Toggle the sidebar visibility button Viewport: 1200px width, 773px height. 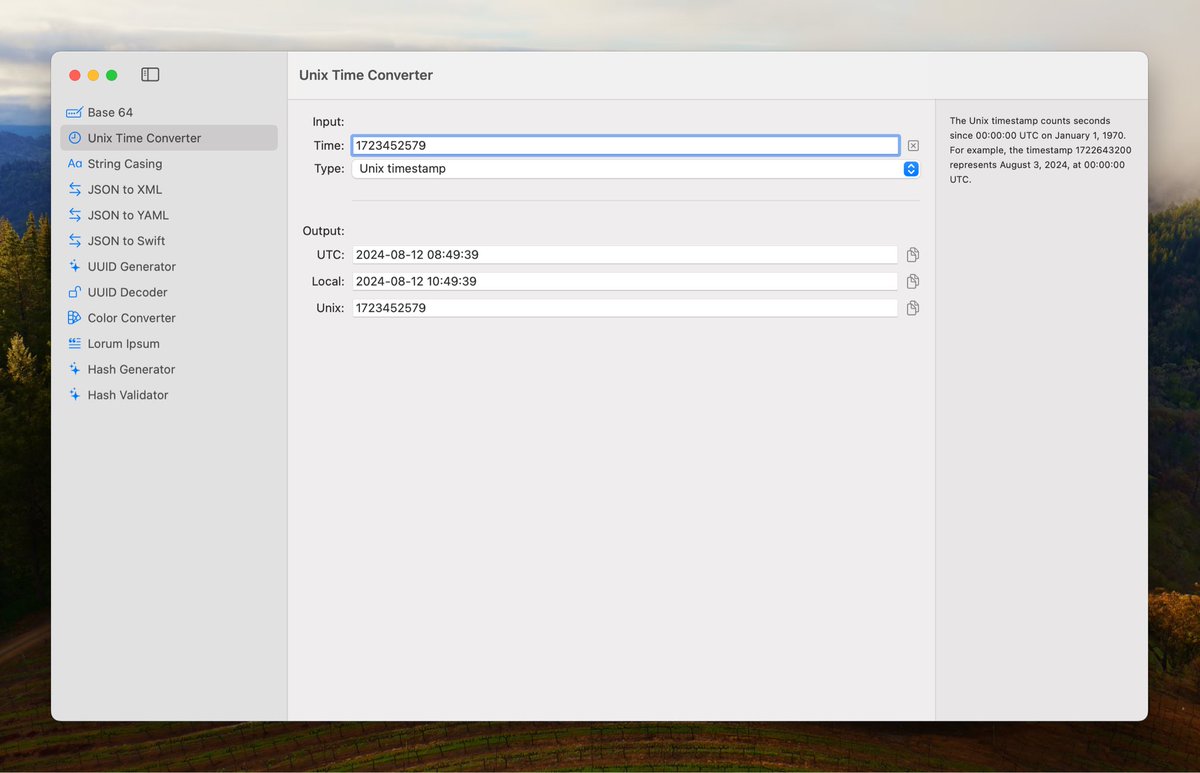[150, 75]
